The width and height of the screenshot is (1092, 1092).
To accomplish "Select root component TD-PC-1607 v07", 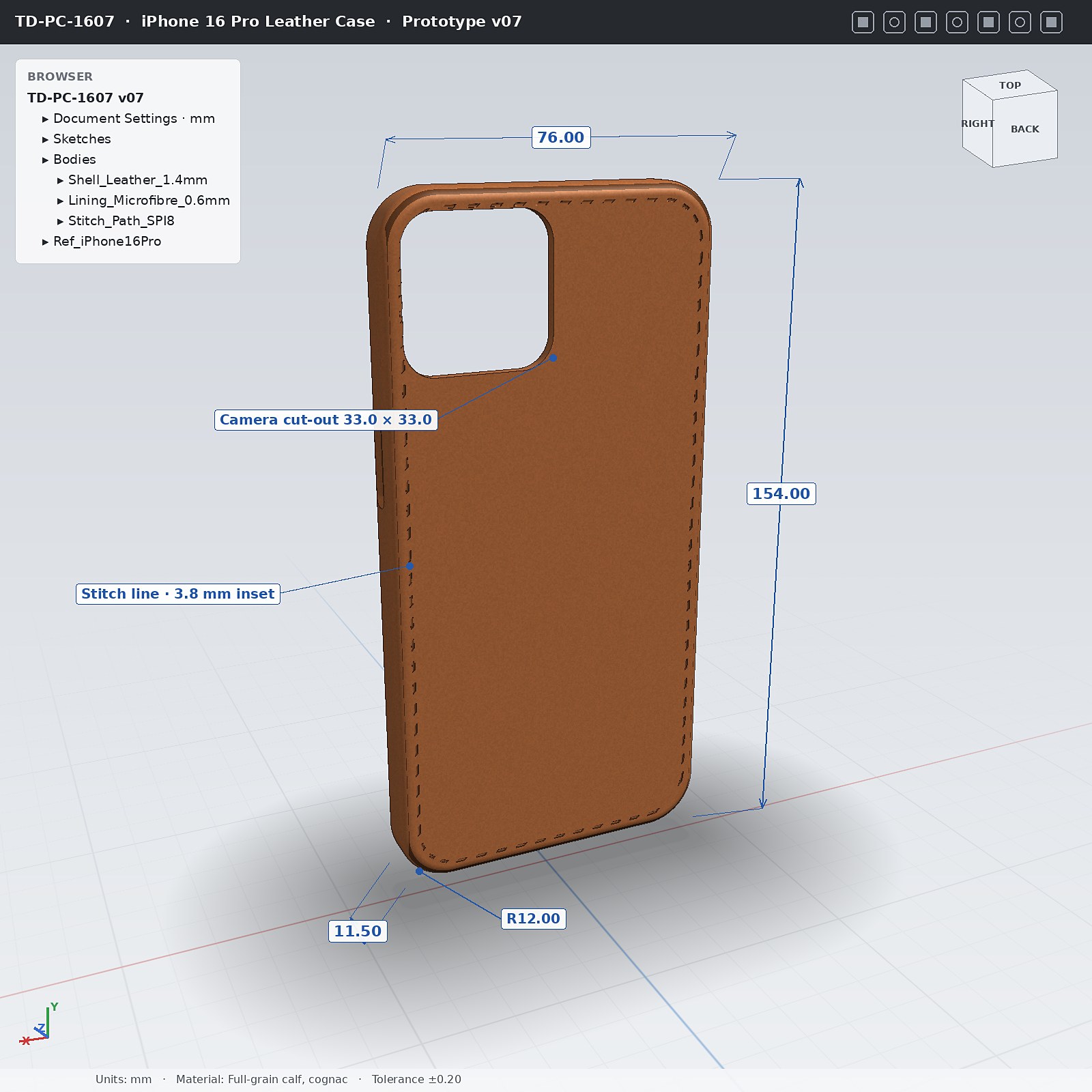I will pyautogui.click(x=85, y=98).
